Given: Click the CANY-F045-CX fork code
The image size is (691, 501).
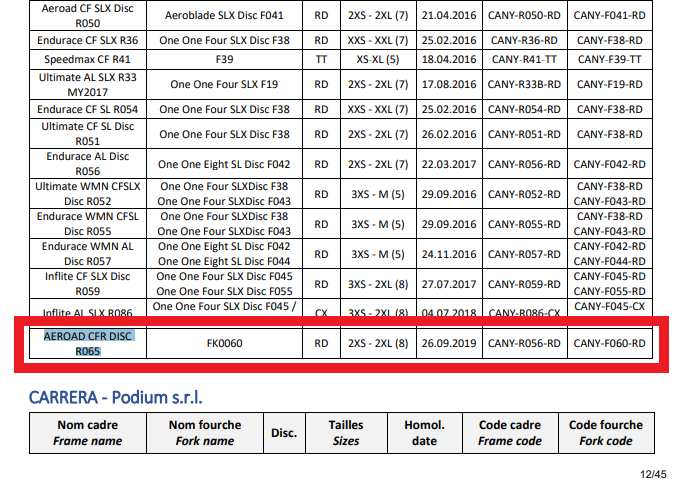Looking at the screenshot, I should (x=609, y=306).
